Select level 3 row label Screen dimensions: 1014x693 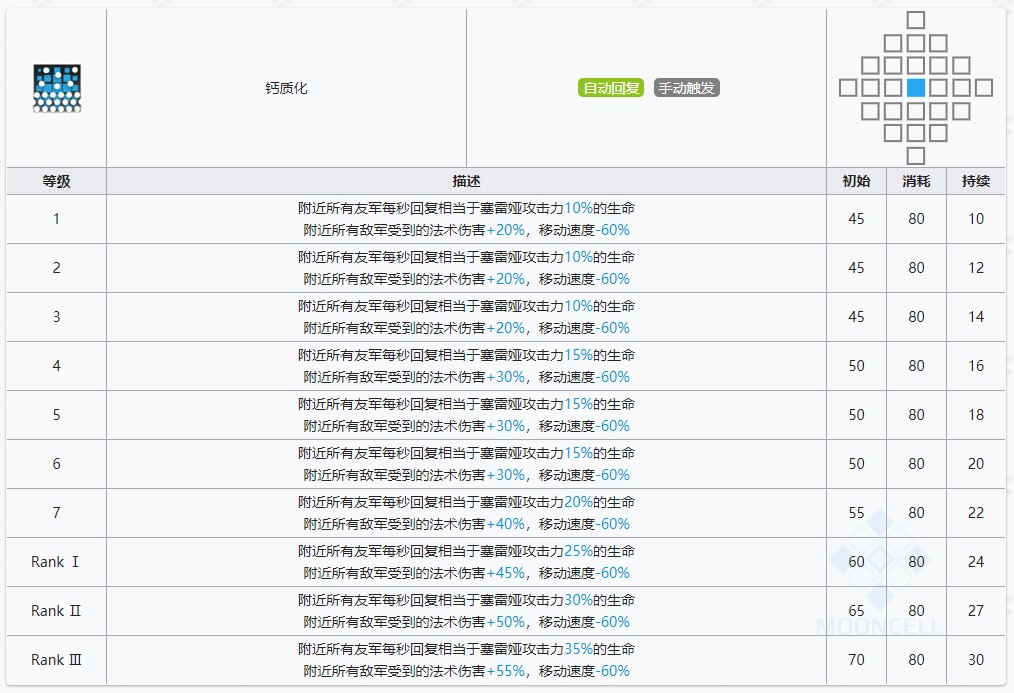pyautogui.click(x=56, y=317)
